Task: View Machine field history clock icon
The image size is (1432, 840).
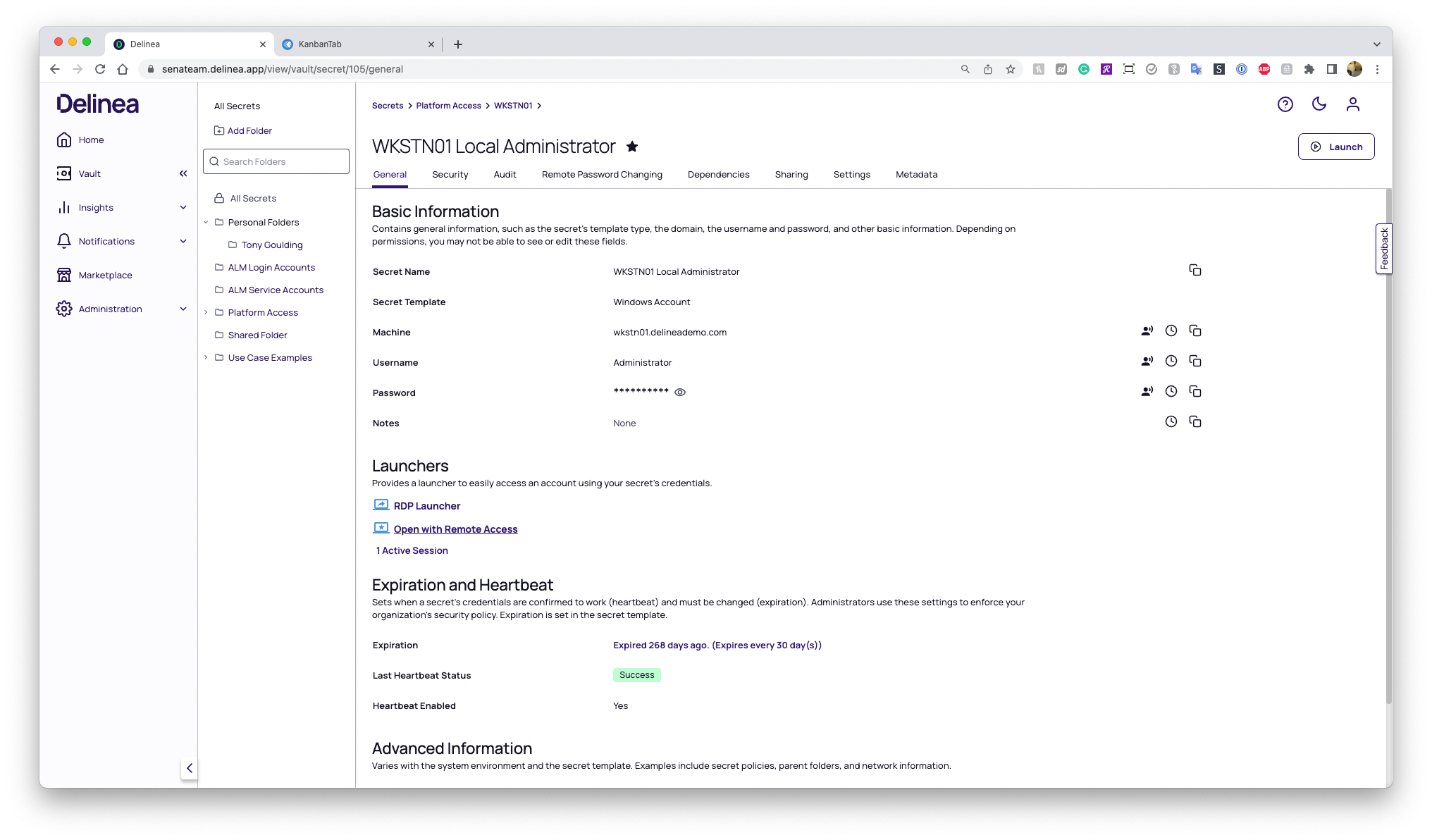Action: 1171,331
